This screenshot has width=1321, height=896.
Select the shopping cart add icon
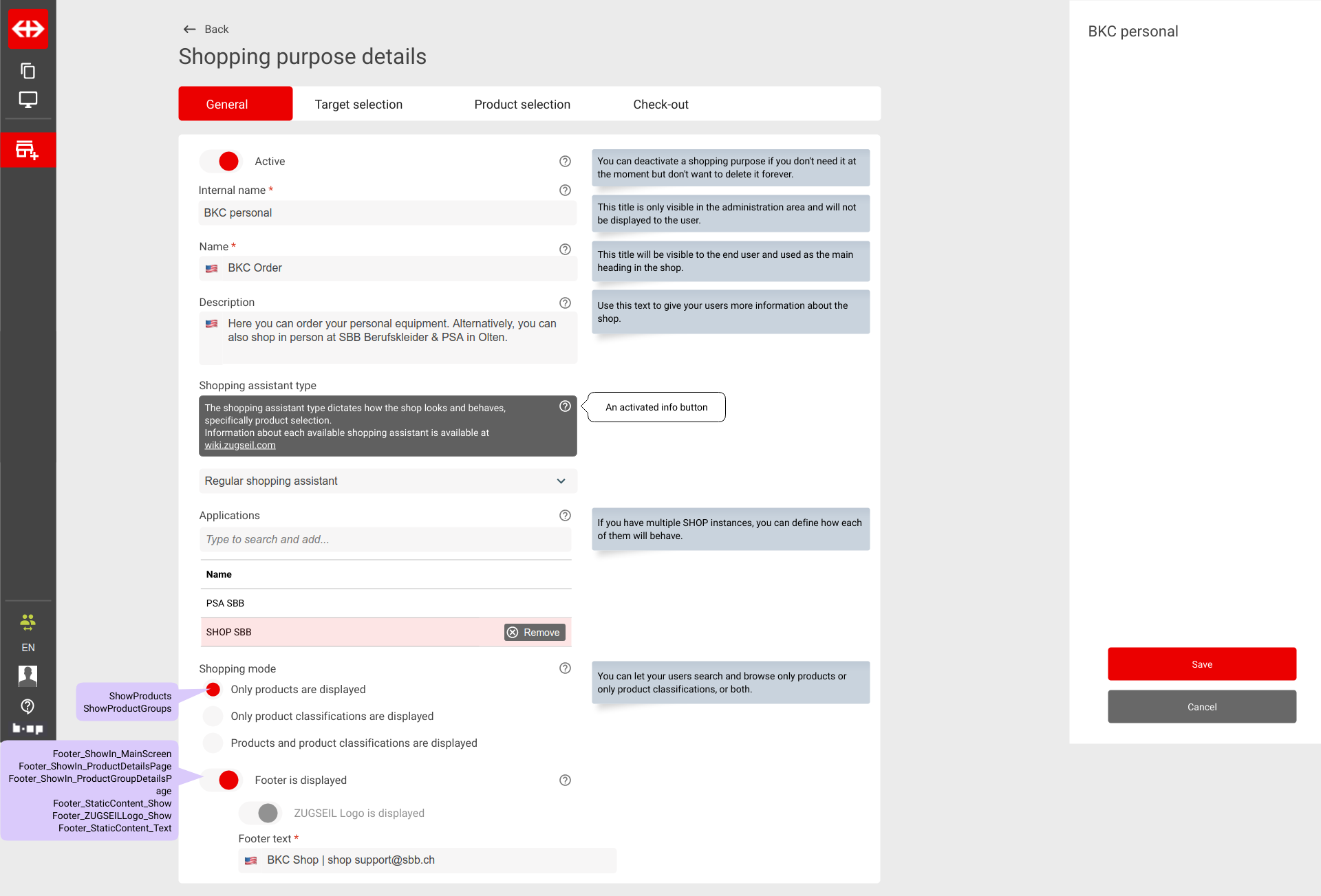28,149
